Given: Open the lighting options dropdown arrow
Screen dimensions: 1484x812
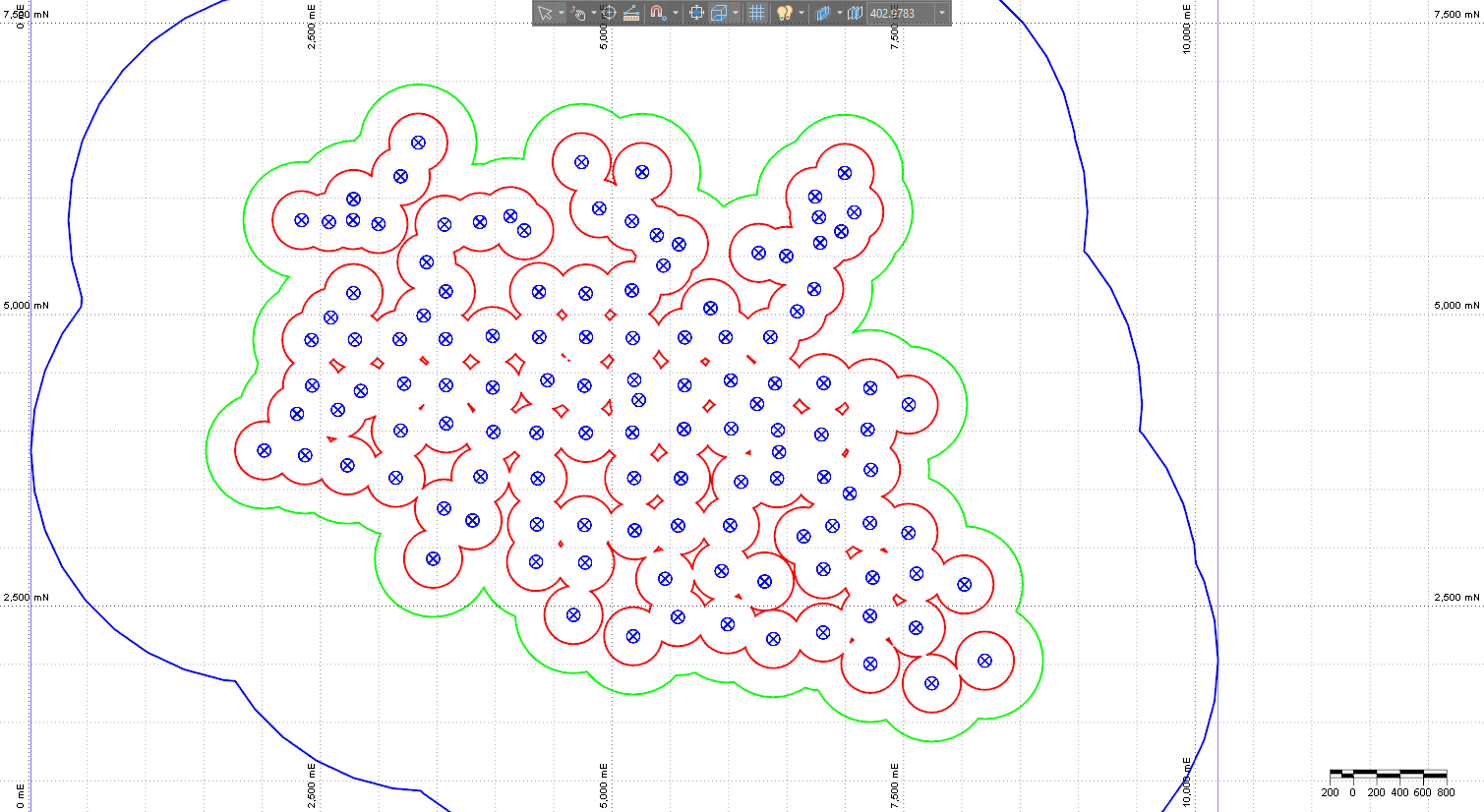Looking at the screenshot, I should pyautogui.click(x=801, y=13).
